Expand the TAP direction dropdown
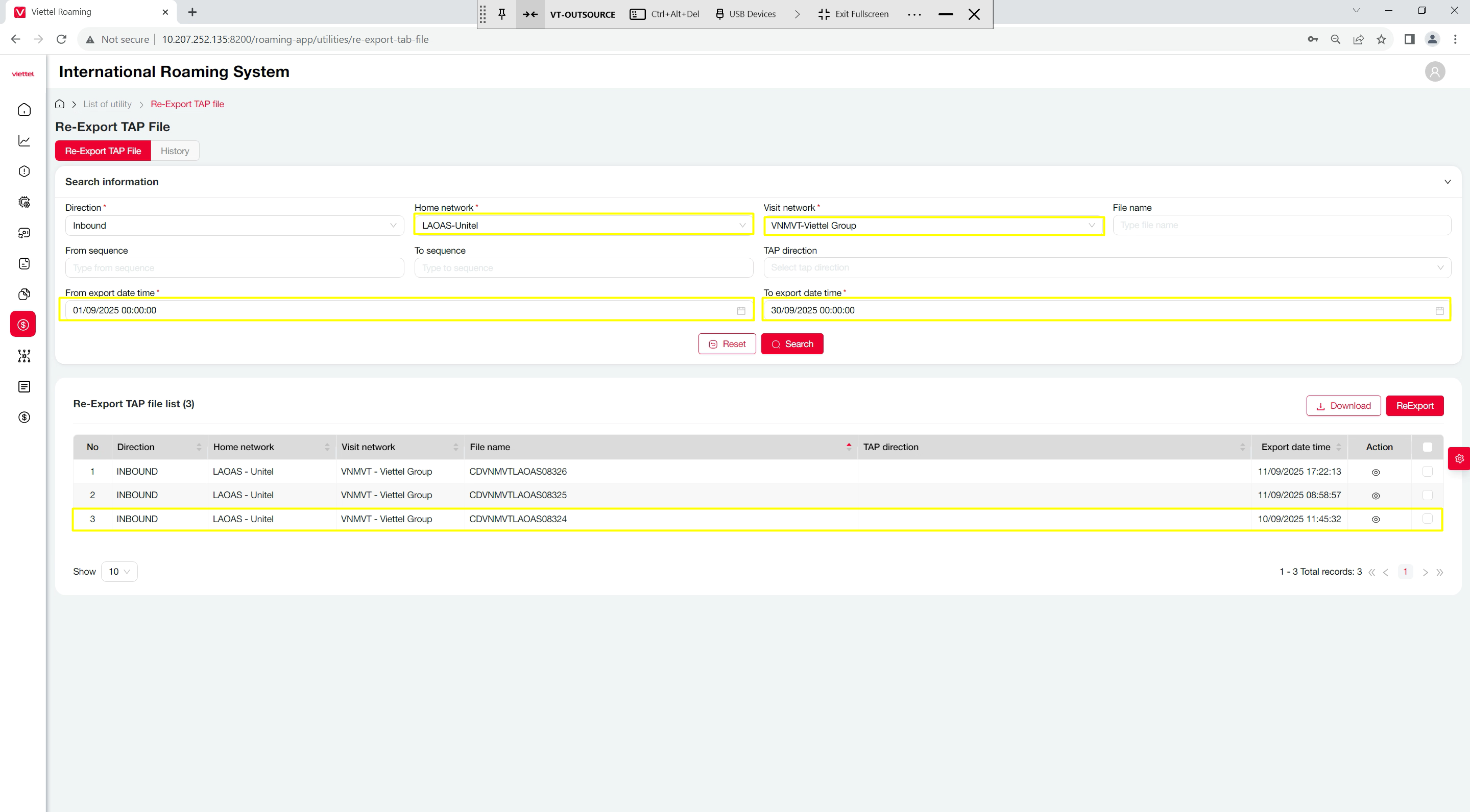The width and height of the screenshot is (1470, 812). (x=1106, y=267)
